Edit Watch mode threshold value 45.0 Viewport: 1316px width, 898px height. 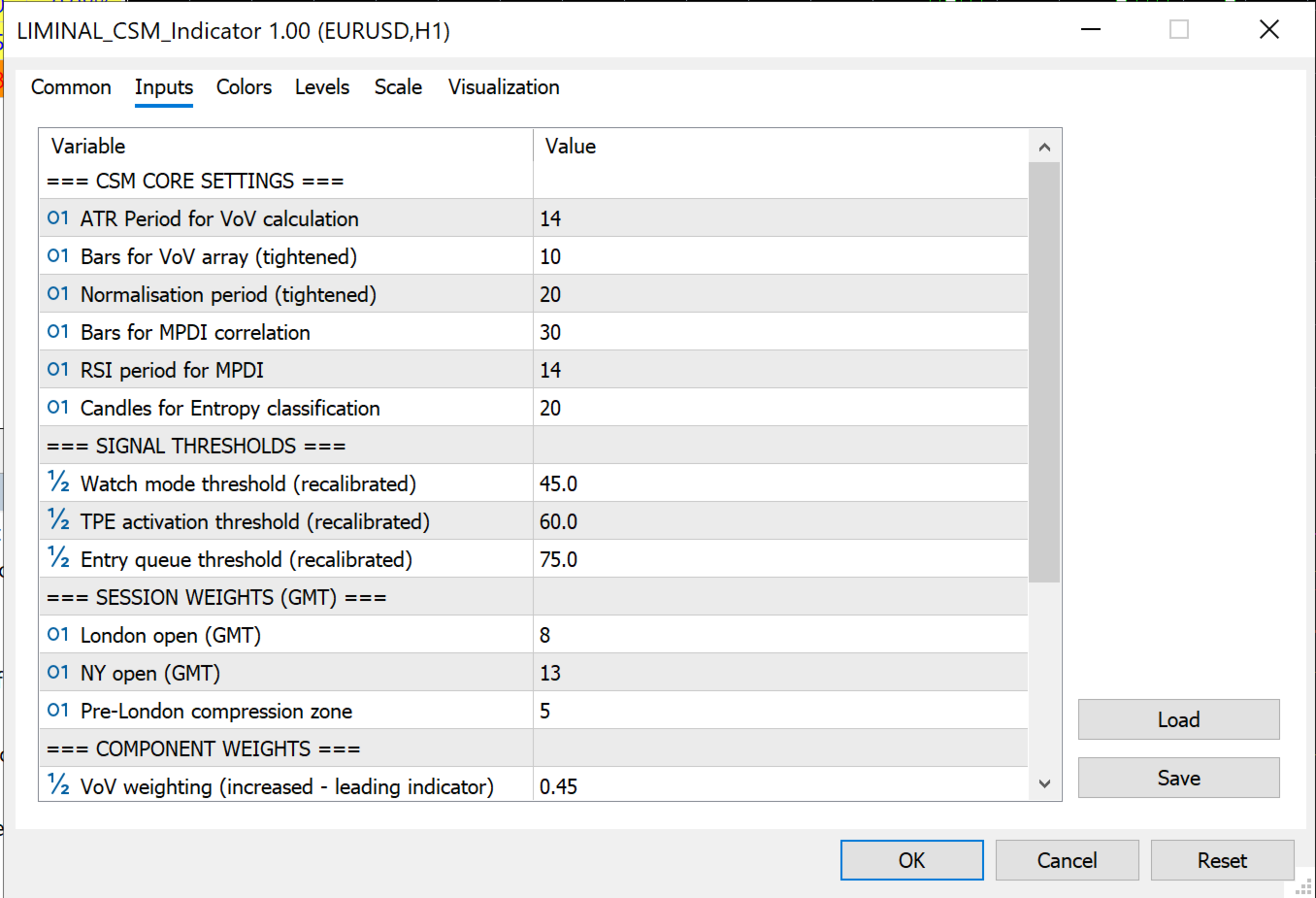point(780,483)
